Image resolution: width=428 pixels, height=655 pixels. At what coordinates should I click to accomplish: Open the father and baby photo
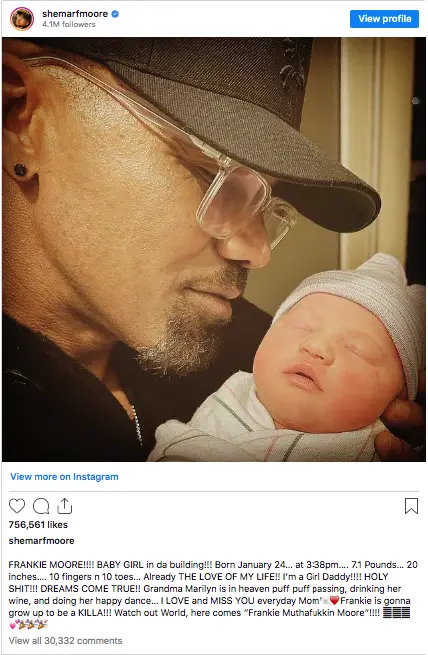[214, 249]
